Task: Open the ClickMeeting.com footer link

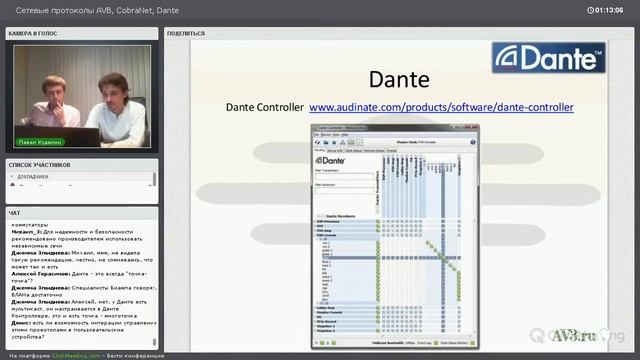Action: (x=76, y=356)
